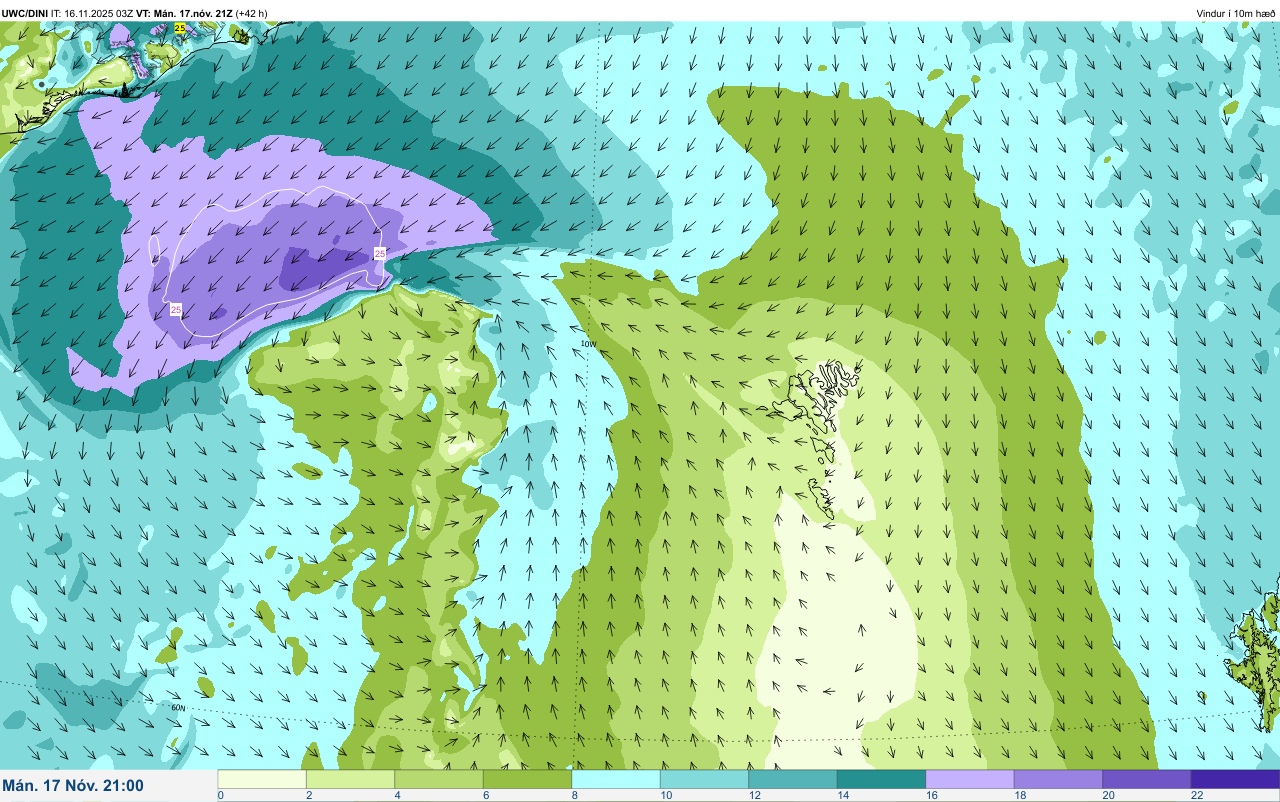Click the 'UWC/DINI' model name in header
The width and height of the screenshot is (1280, 802).
tap(24, 13)
